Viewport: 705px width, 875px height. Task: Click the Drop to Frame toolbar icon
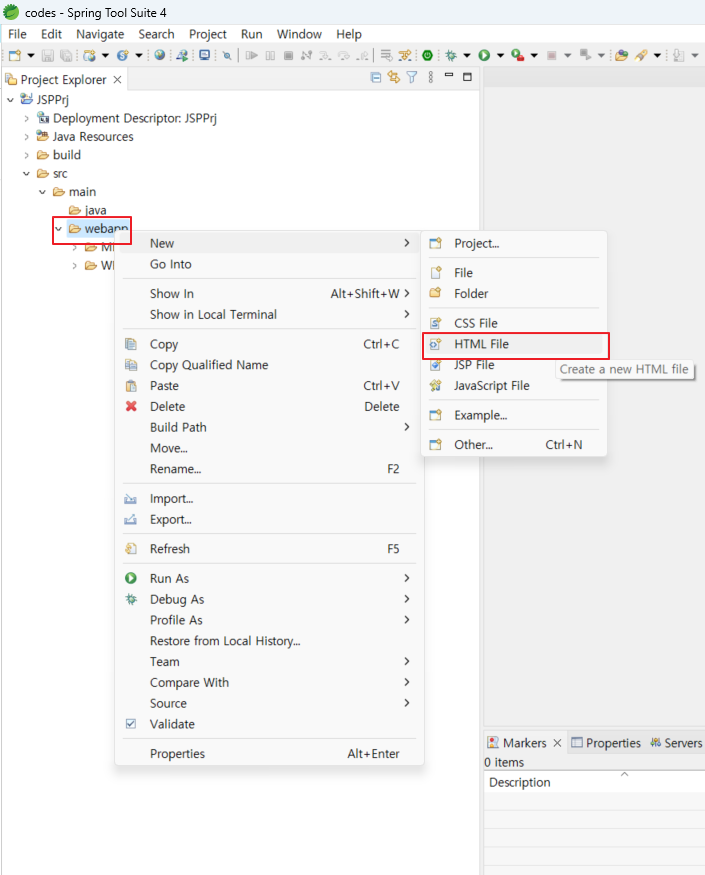click(x=386, y=55)
